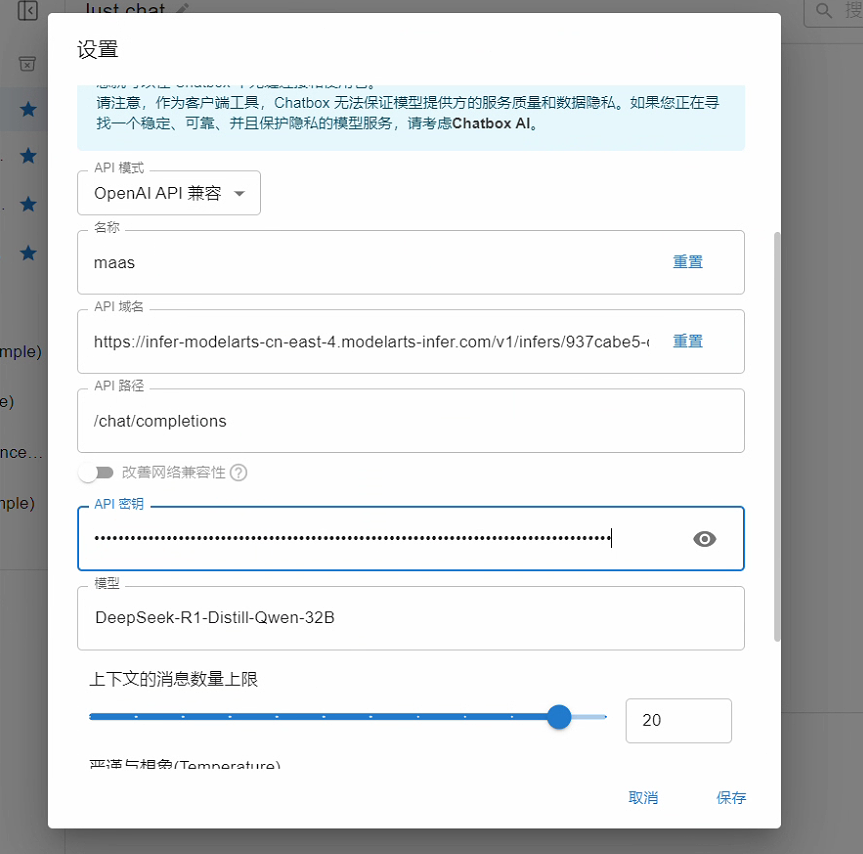This screenshot has width=863, height=854.
Task: Click the Chatbox AI bold link
Action: click(491, 123)
